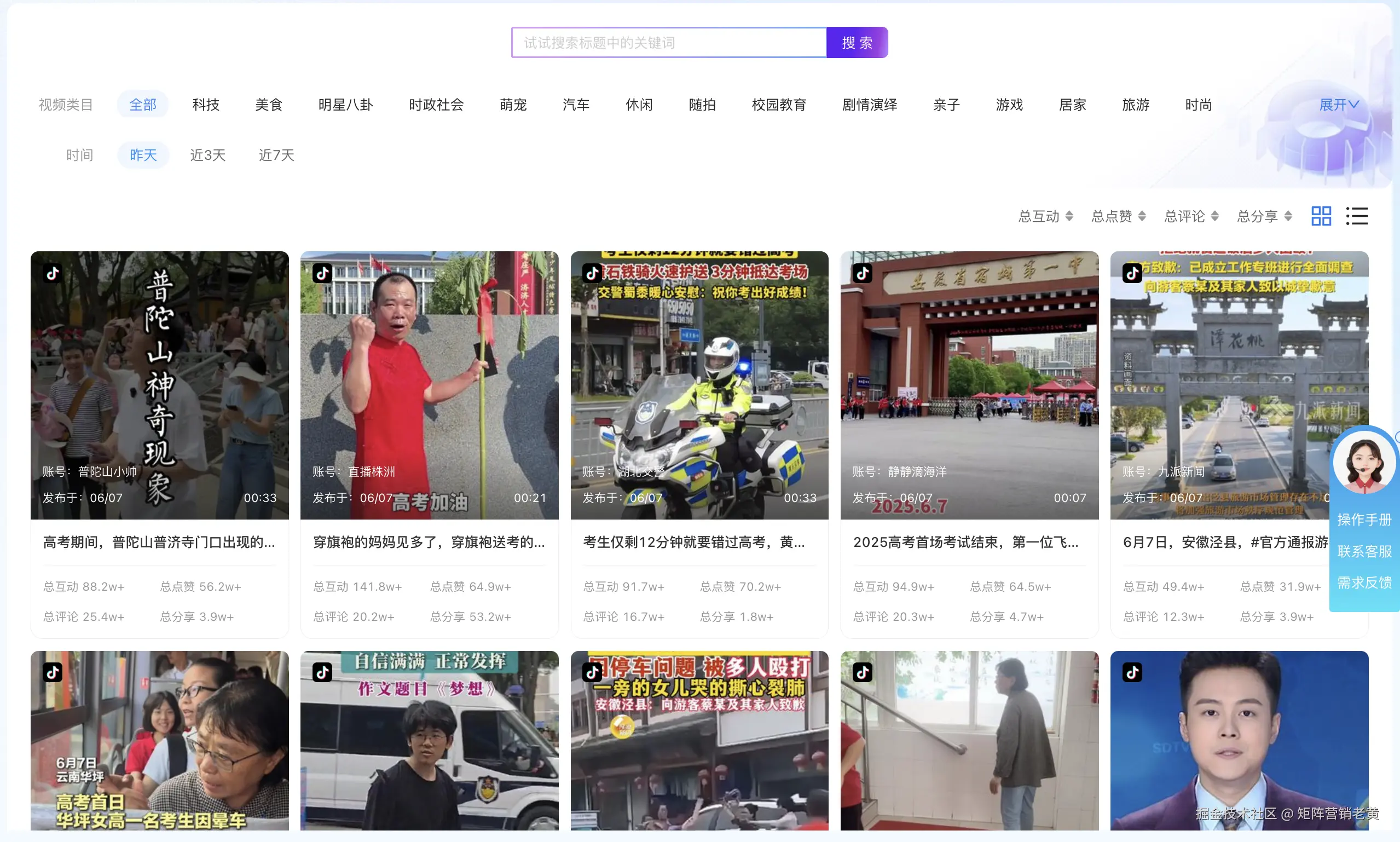Click the 搜索 search button

coord(858,42)
